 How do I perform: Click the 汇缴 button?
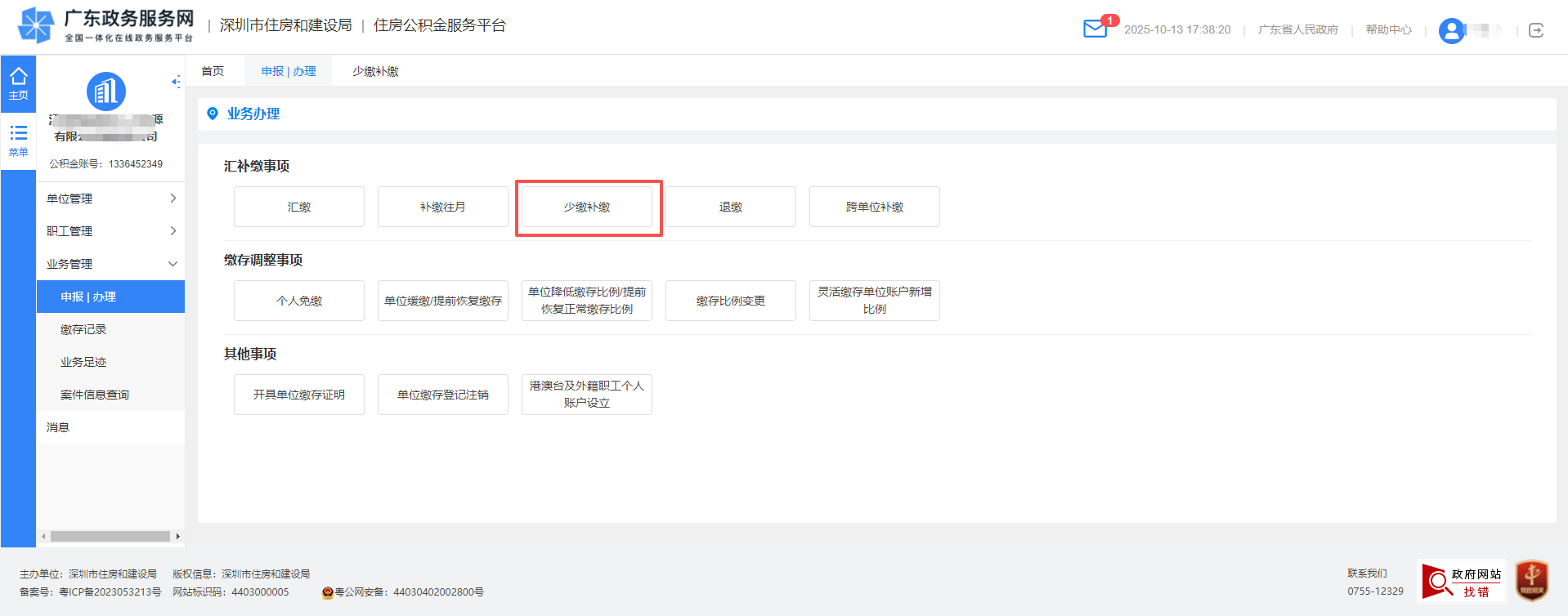click(x=299, y=207)
